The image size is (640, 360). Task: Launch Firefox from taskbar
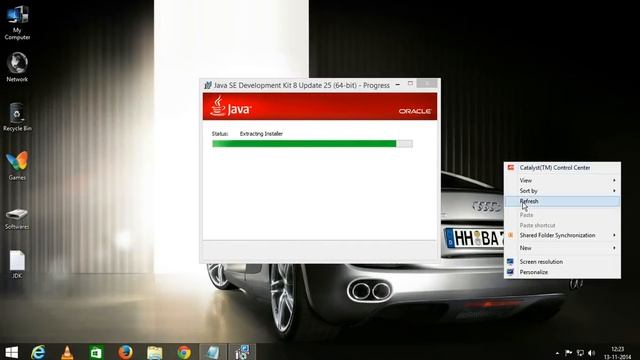[x=125, y=352]
